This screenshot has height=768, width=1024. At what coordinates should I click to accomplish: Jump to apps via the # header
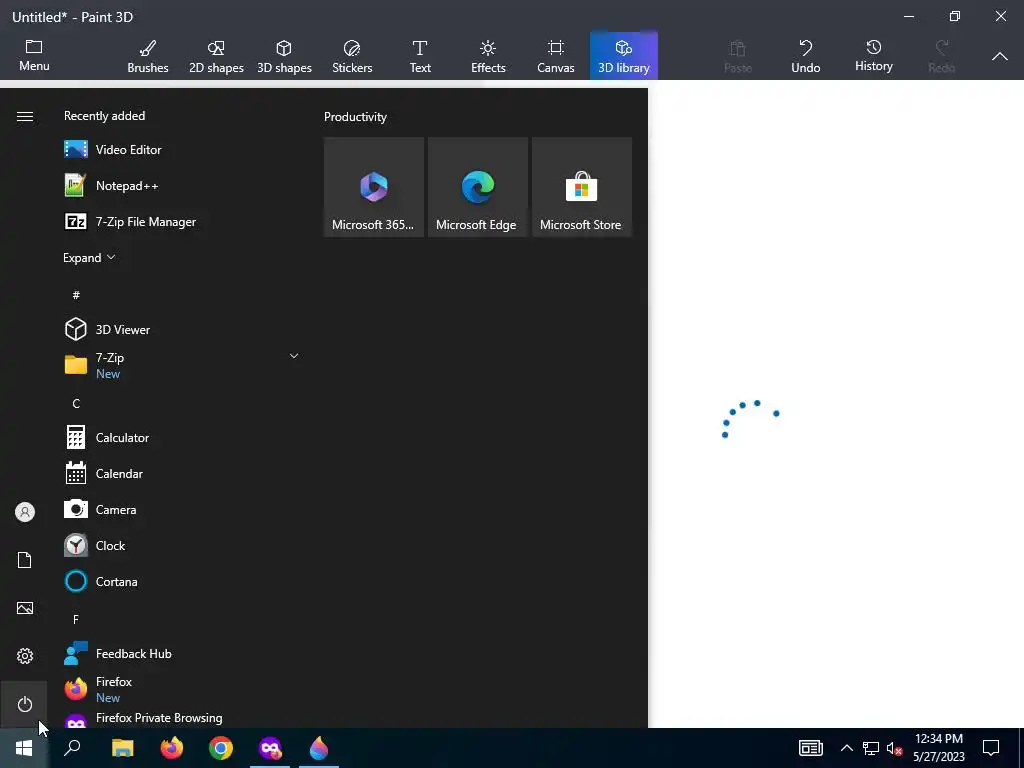coord(76,295)
